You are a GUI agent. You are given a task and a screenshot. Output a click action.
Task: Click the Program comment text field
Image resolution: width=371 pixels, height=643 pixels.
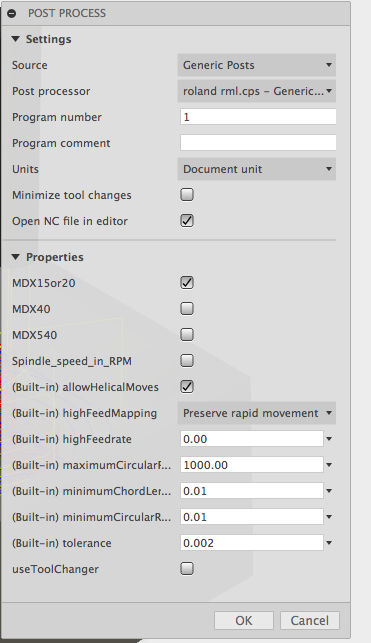[x=258, y=143]
